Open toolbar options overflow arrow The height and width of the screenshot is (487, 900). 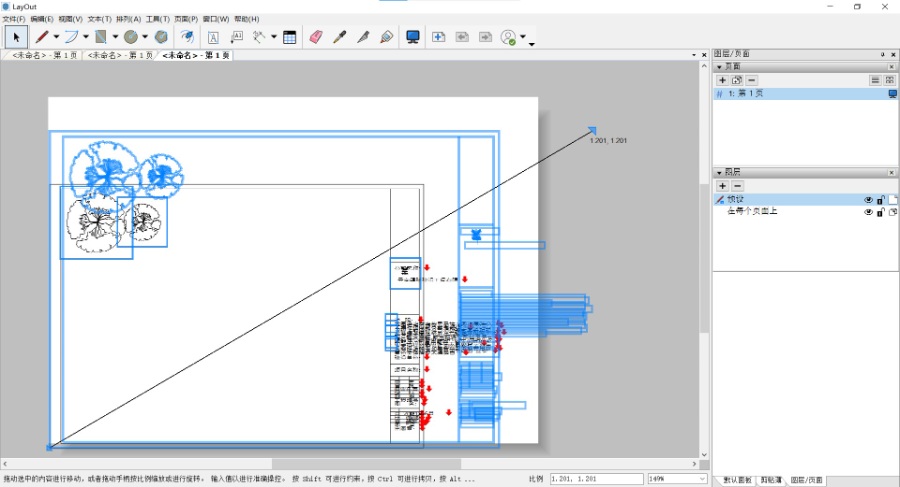pyautogui.click(x=532, y=44)
